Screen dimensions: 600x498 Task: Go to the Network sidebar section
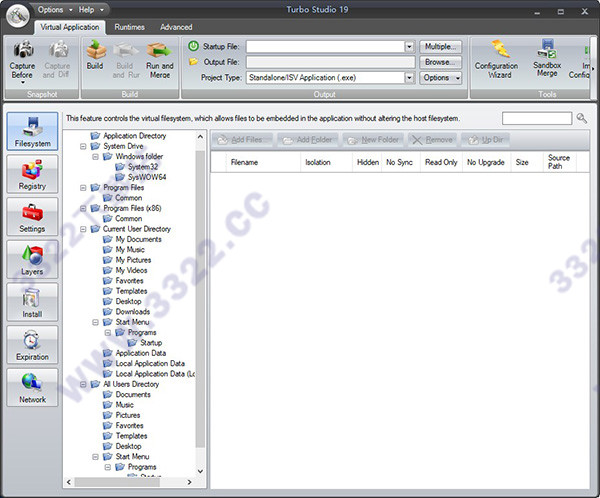32,387
